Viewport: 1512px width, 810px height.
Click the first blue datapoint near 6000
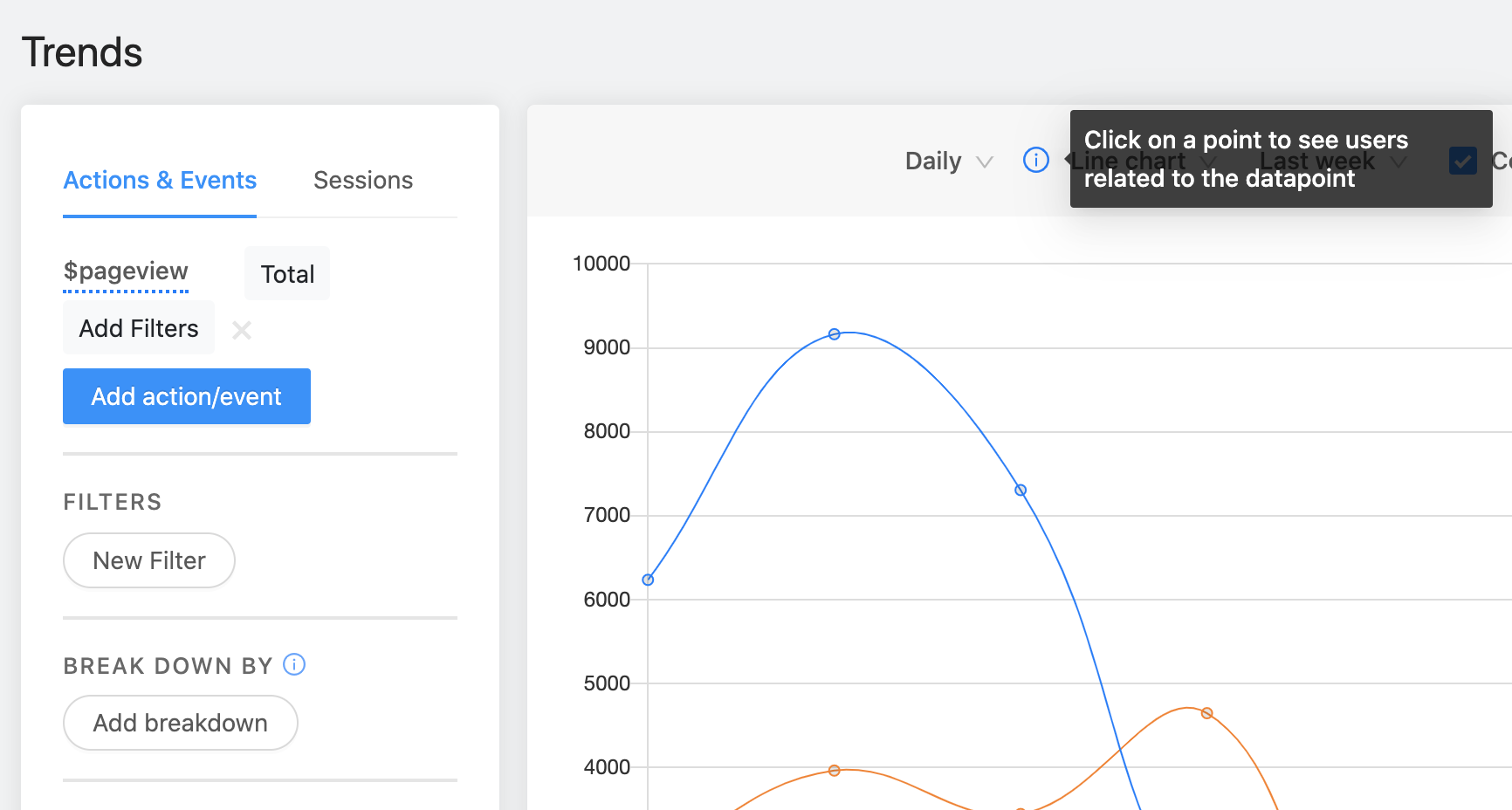(648, 580)
